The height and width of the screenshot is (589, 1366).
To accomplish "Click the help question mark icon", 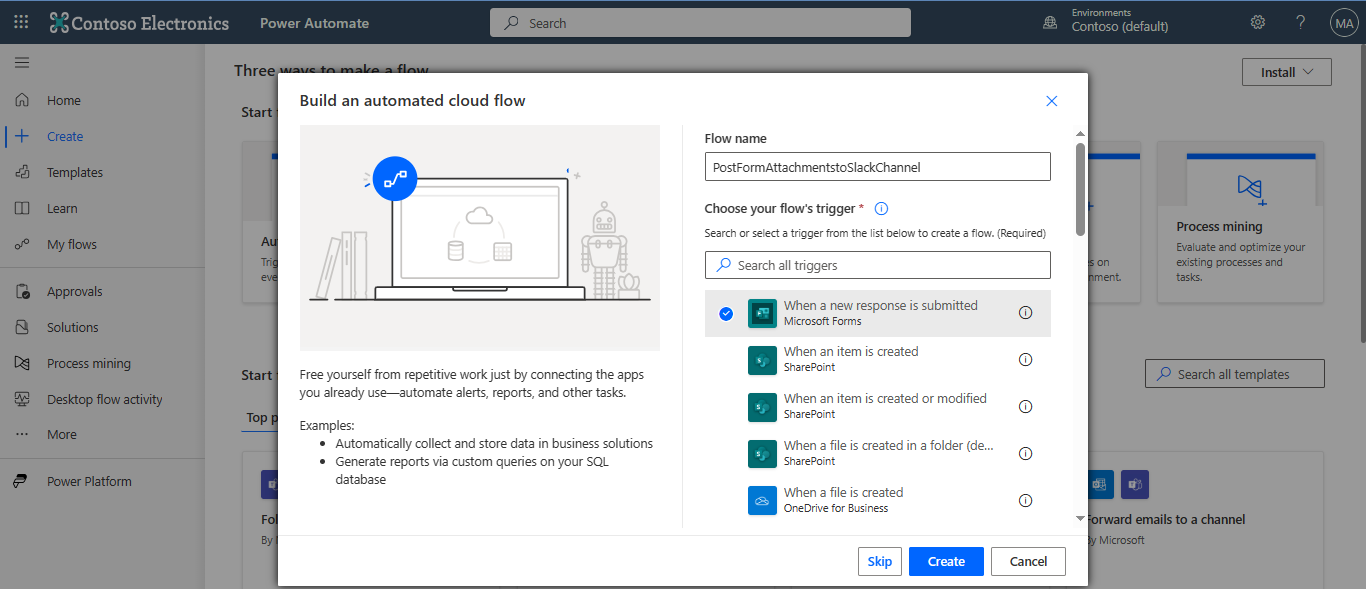I will (1300, 22).
